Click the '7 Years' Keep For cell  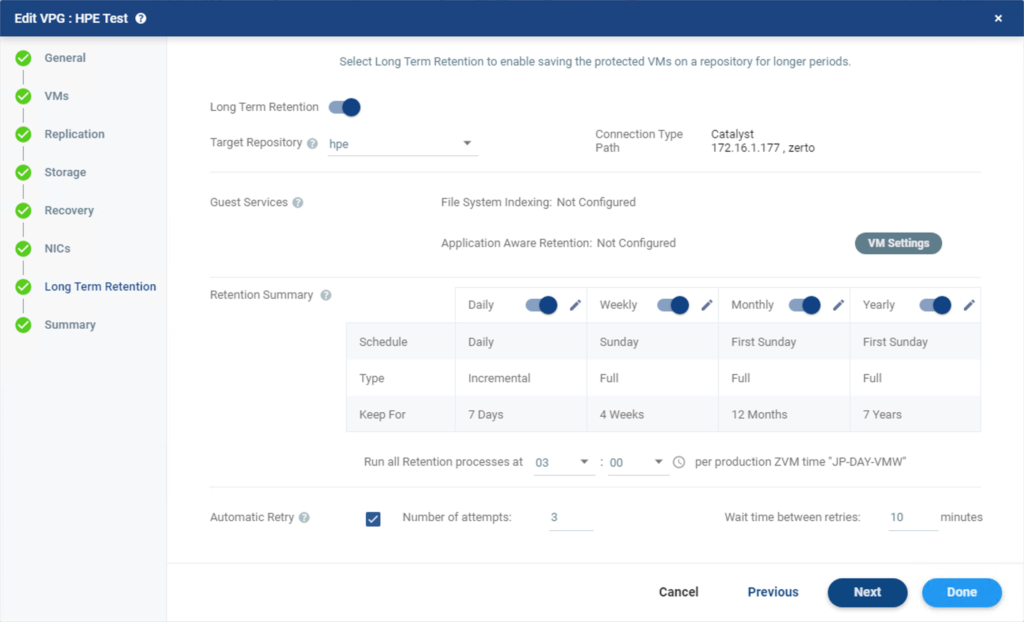(x=915, y=414)
